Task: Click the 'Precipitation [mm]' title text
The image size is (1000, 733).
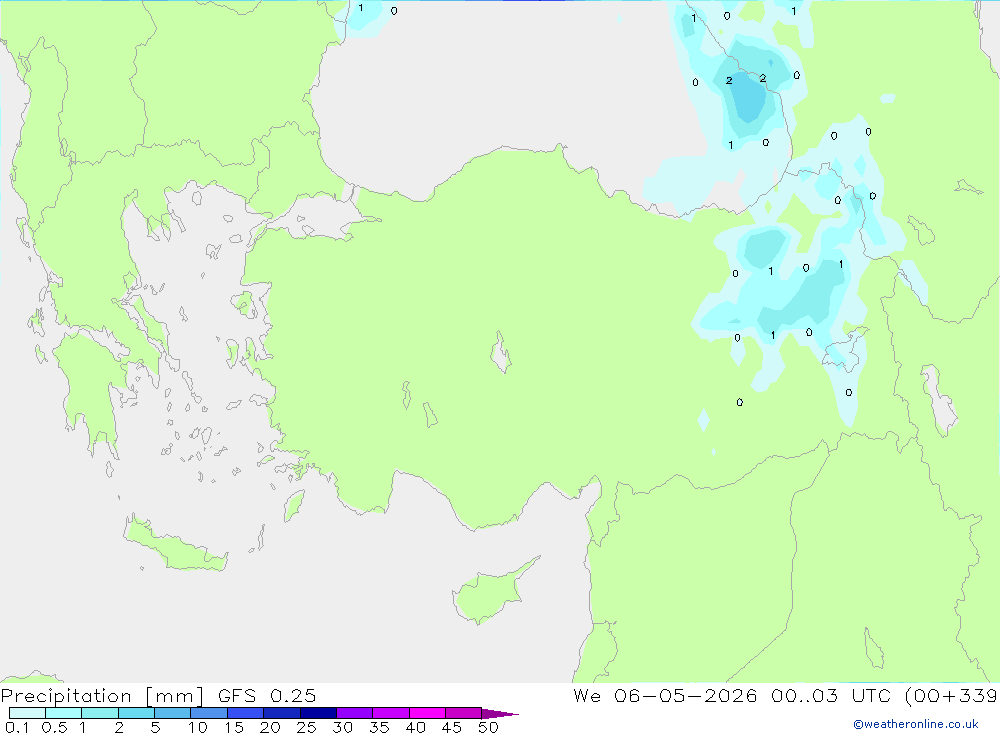Action: (102, 696)
